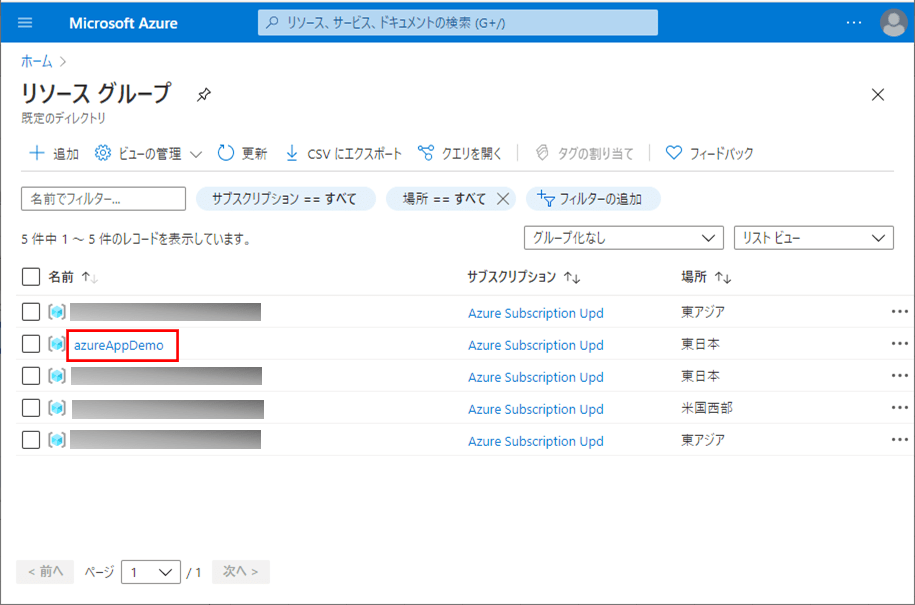This screenshot has width=915, height=605.
Task: Open the azureAppDemo resource group
Action: click(119, 345)
